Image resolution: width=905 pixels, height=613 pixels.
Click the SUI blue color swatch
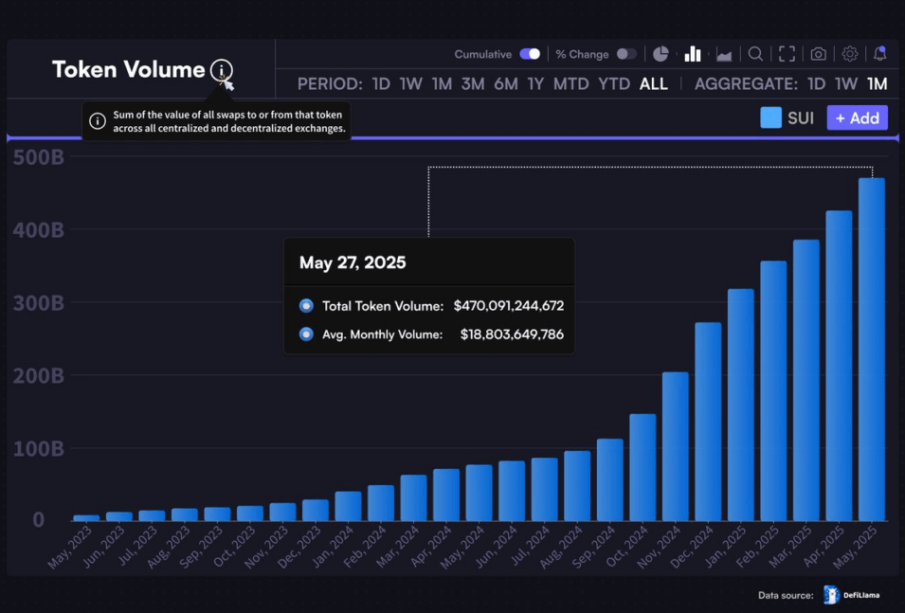771,118
